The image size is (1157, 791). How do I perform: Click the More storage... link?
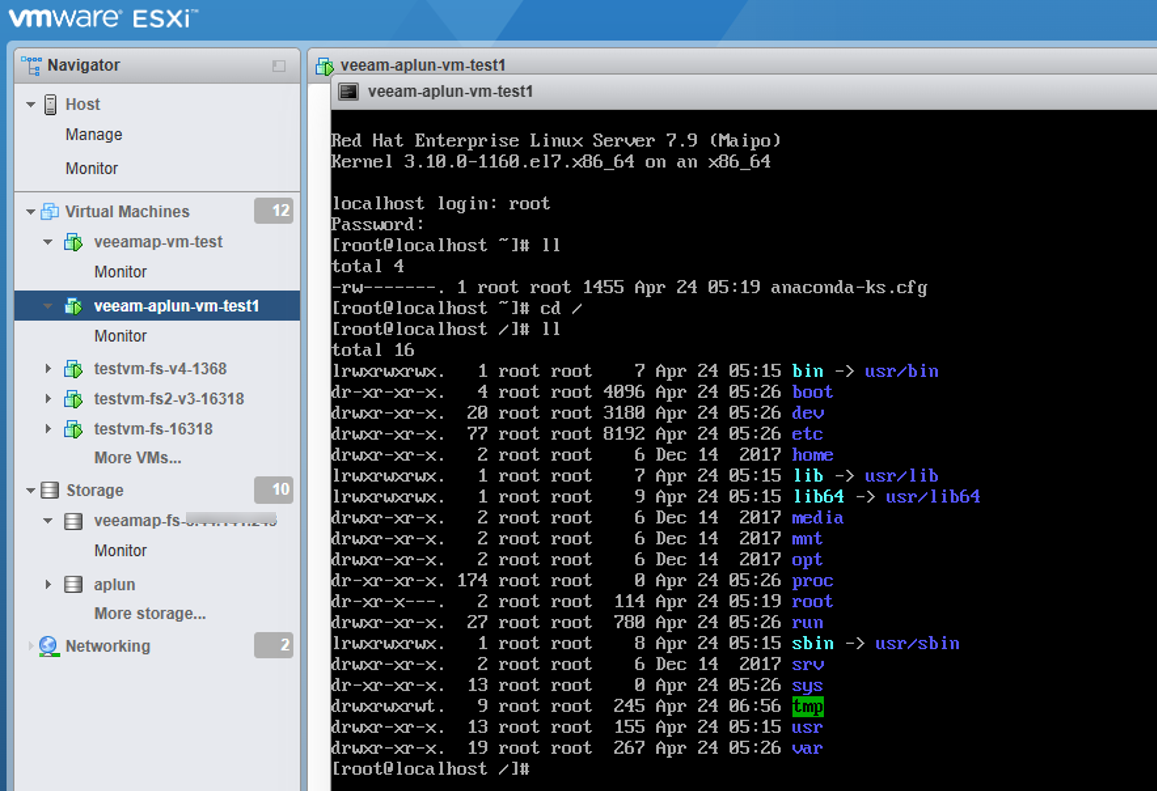[150, 614]
